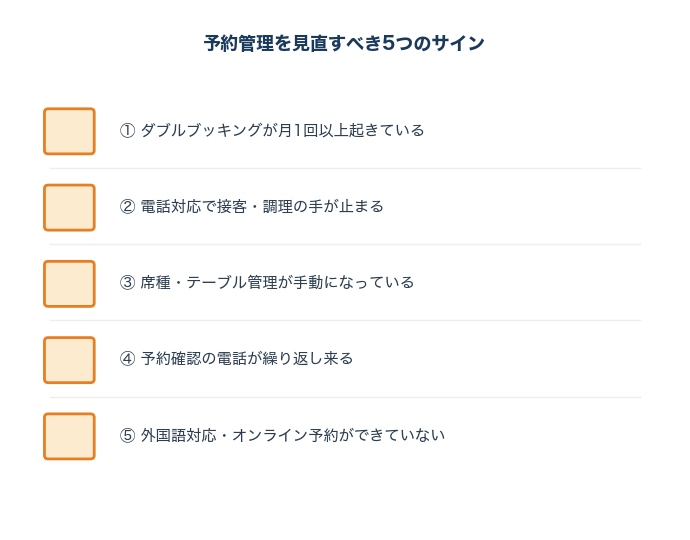This screenshot has height=540, width=690.
Task: Click the circled number ④ marker
Action: coord(127,359)
